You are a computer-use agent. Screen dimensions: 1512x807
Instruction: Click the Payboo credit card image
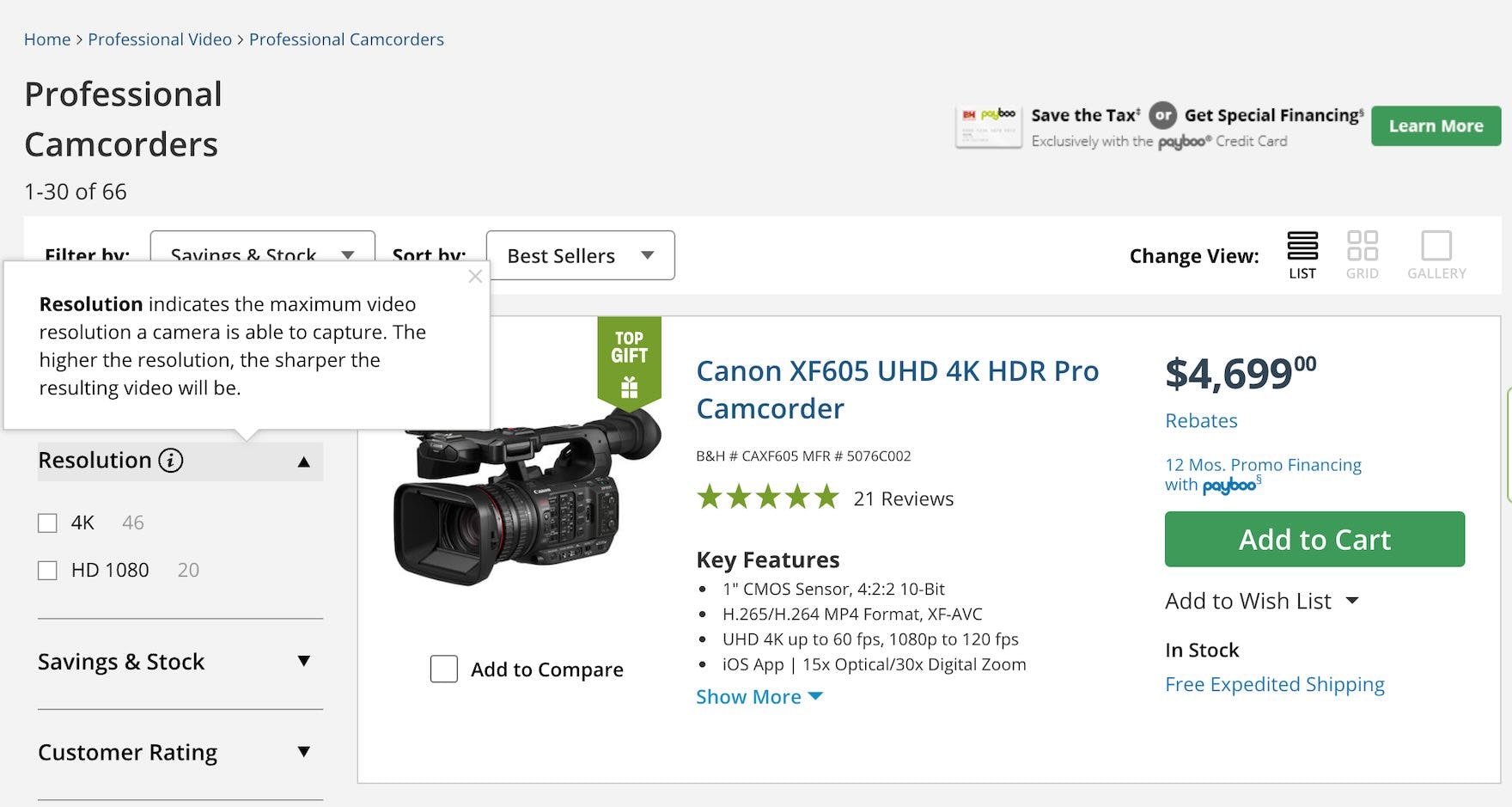coord(988,126)
